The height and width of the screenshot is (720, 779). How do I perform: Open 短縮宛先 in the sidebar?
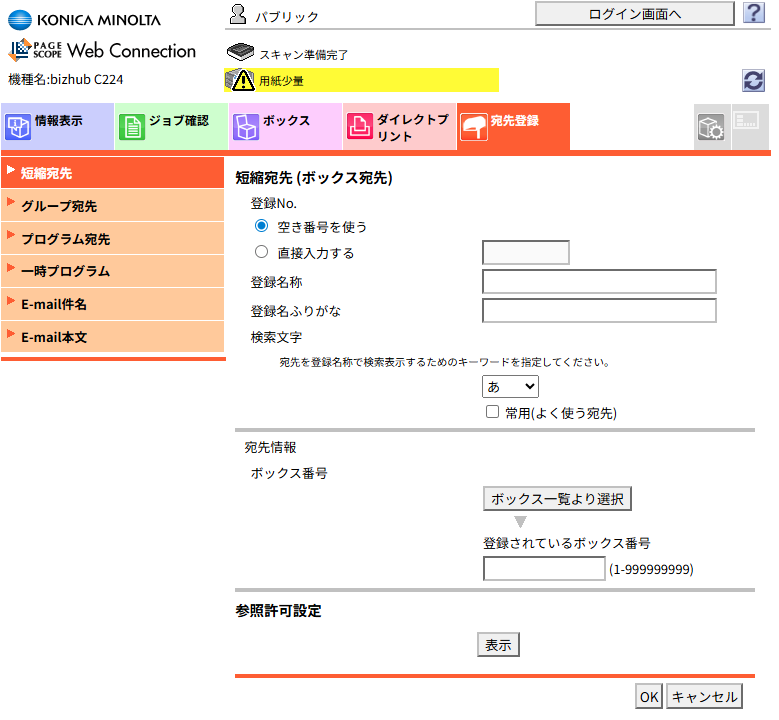pyautogui.click(x=113, y=173)
